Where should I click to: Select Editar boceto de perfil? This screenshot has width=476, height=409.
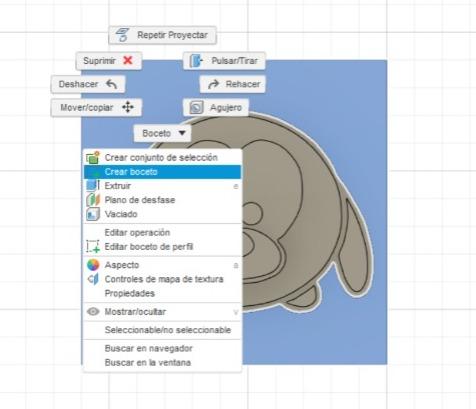(162, 247)
